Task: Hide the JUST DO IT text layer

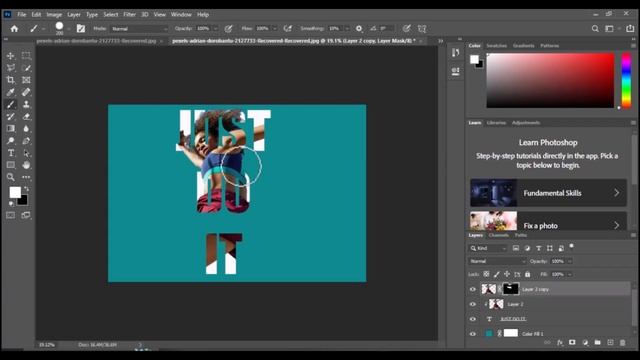Action: pos(473,319)
